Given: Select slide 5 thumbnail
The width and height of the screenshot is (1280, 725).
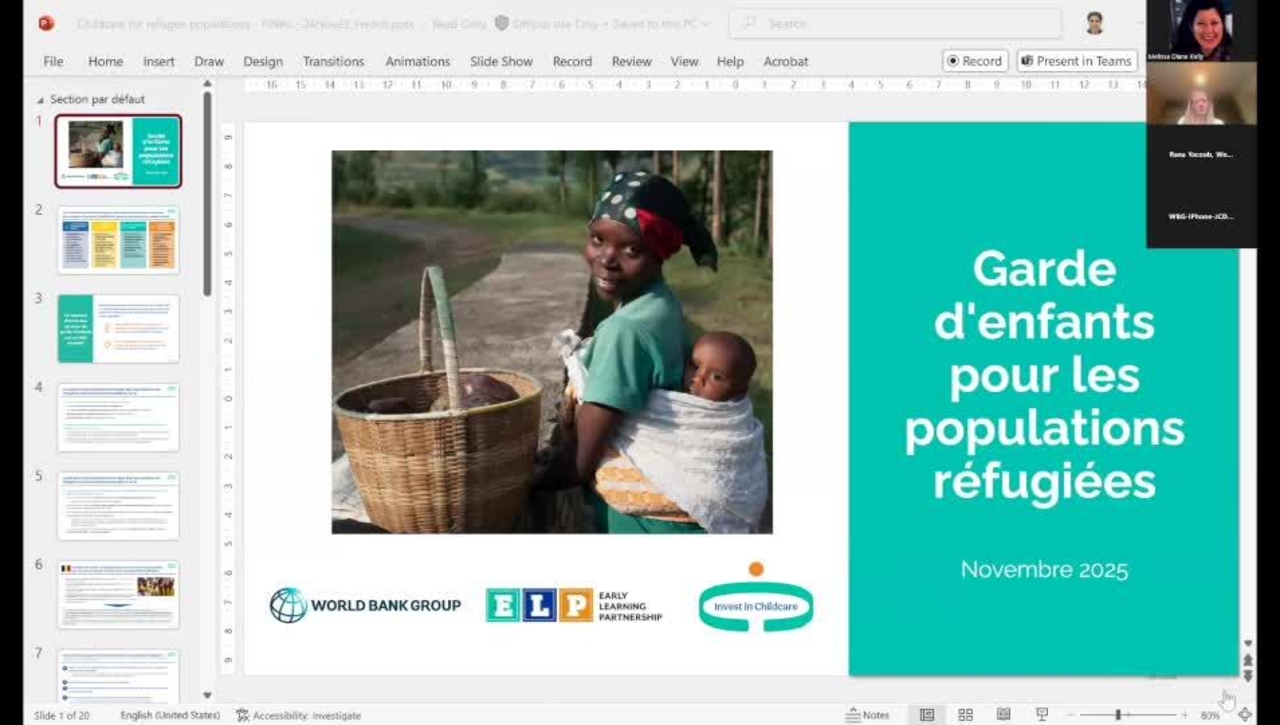Looking at the screenshot, I should click(118, 505).
